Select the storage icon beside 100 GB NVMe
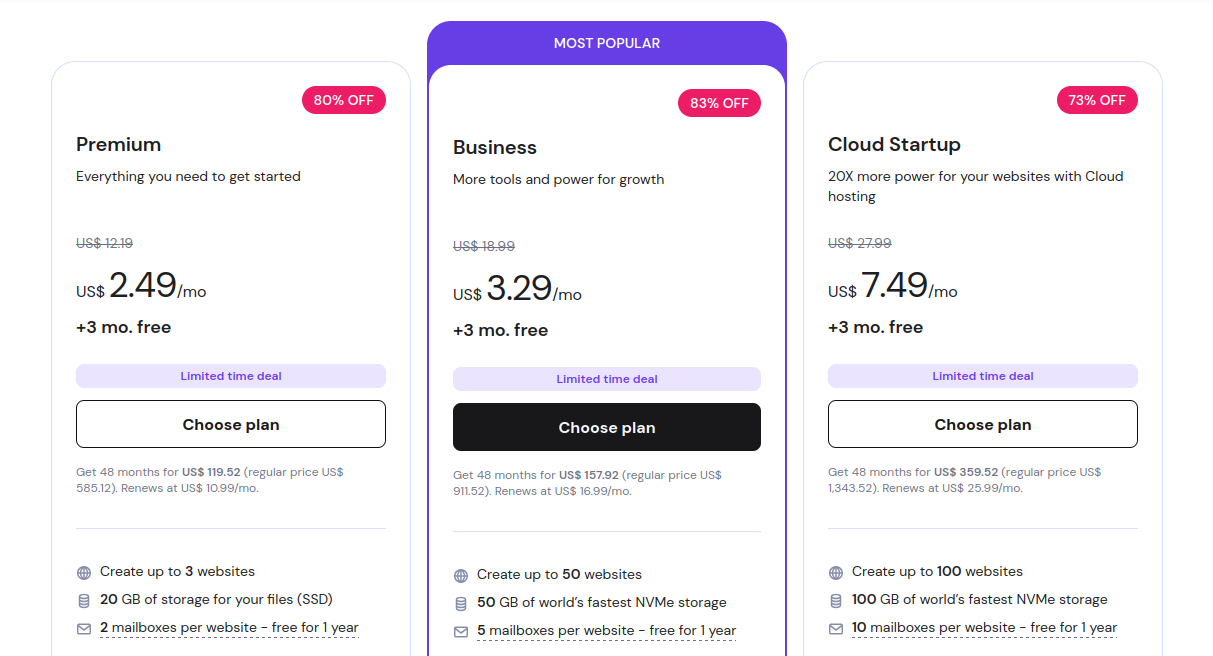1213x656 pixels. 836,600
